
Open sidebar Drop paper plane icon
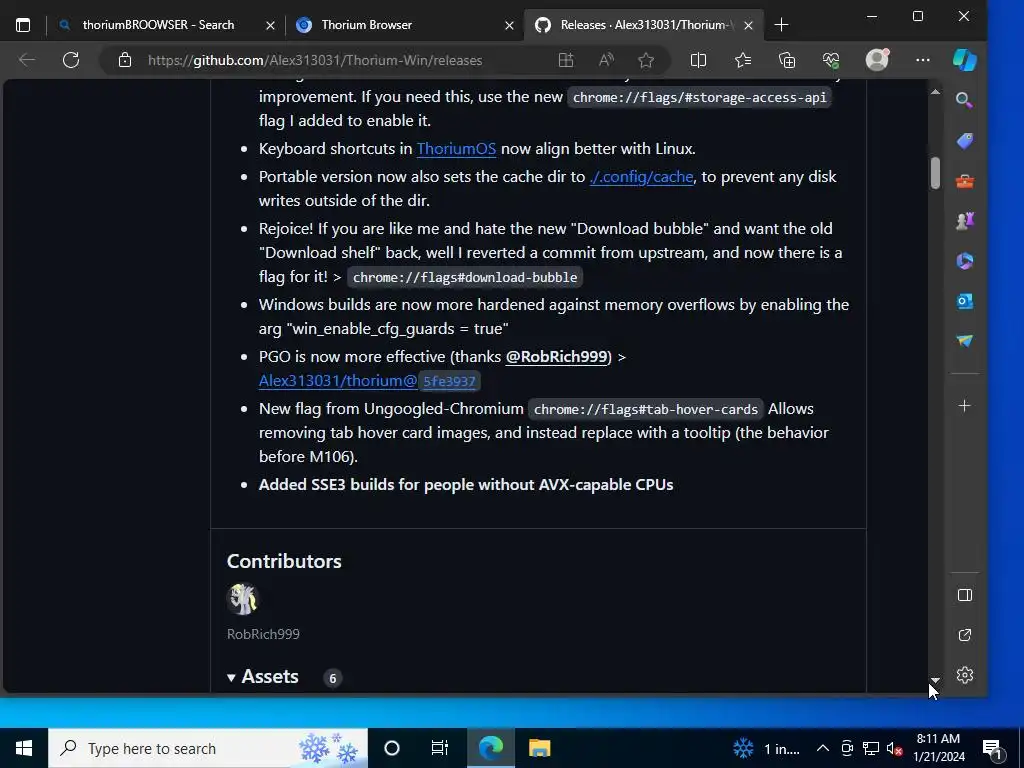(965, 341)
